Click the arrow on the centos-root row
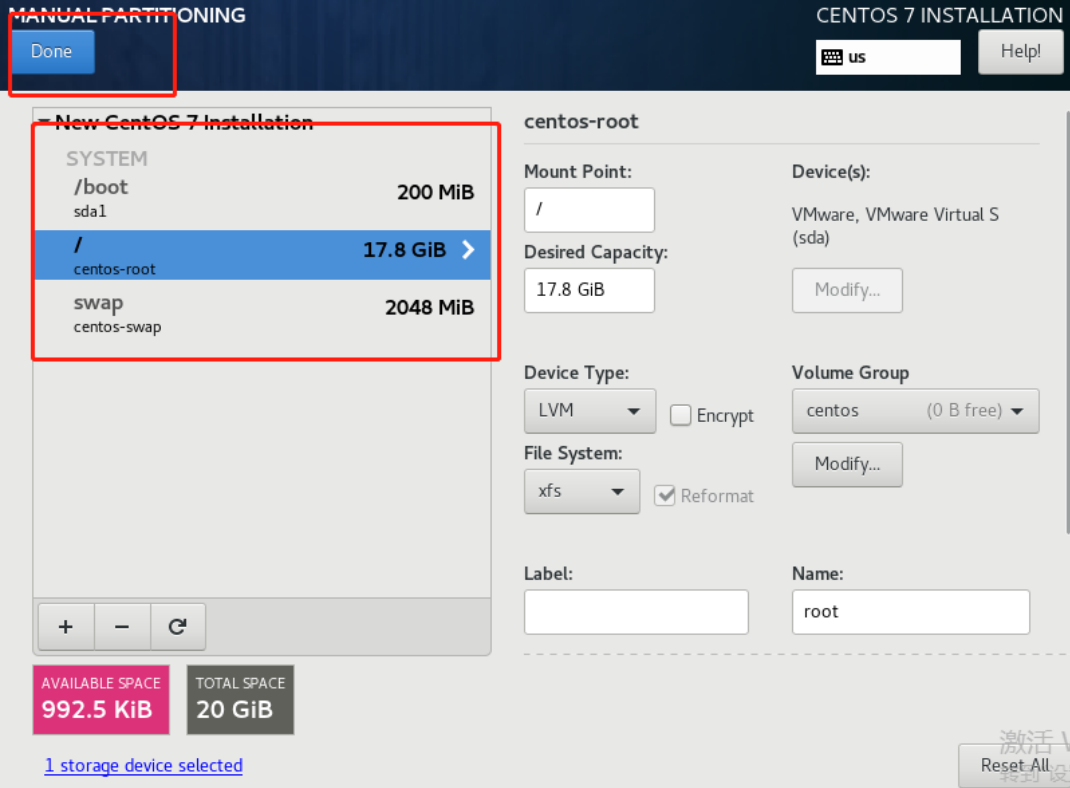 pos(468,250)
